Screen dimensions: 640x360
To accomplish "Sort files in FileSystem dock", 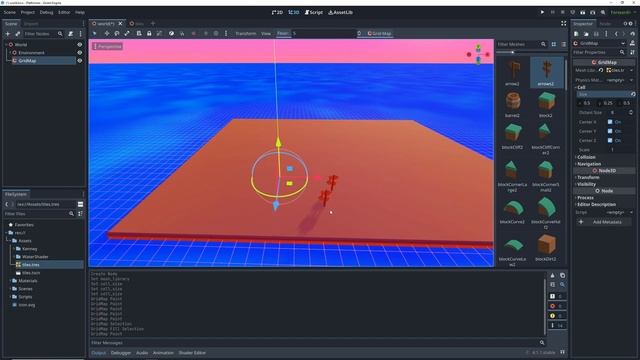I will (80, 213).
